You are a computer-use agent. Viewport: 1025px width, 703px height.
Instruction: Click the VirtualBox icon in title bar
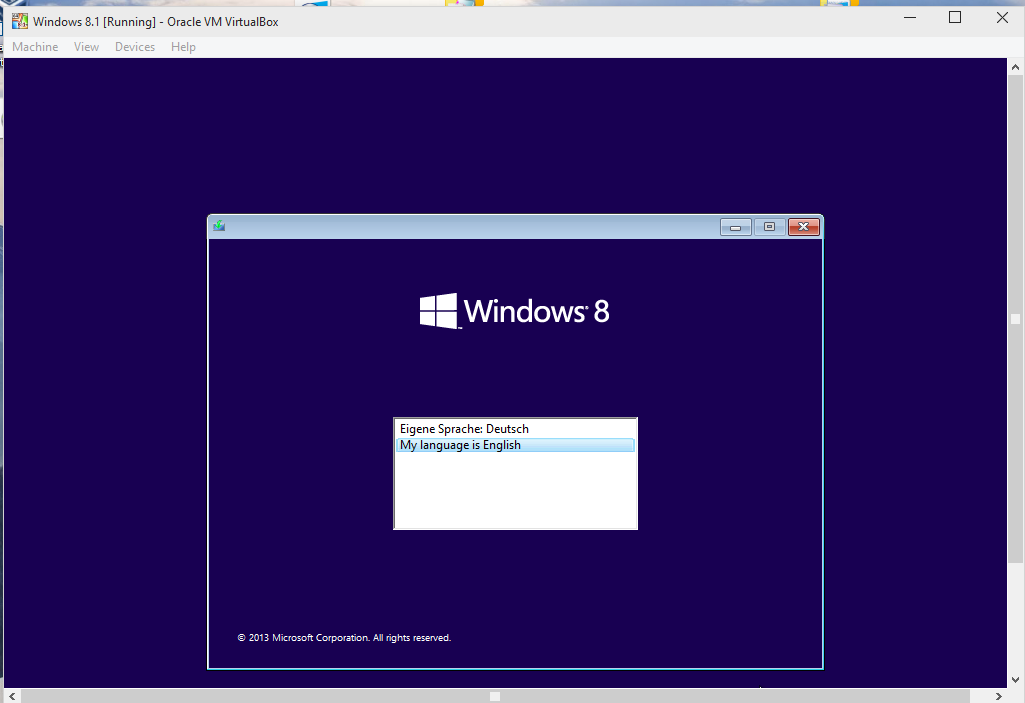20,21
